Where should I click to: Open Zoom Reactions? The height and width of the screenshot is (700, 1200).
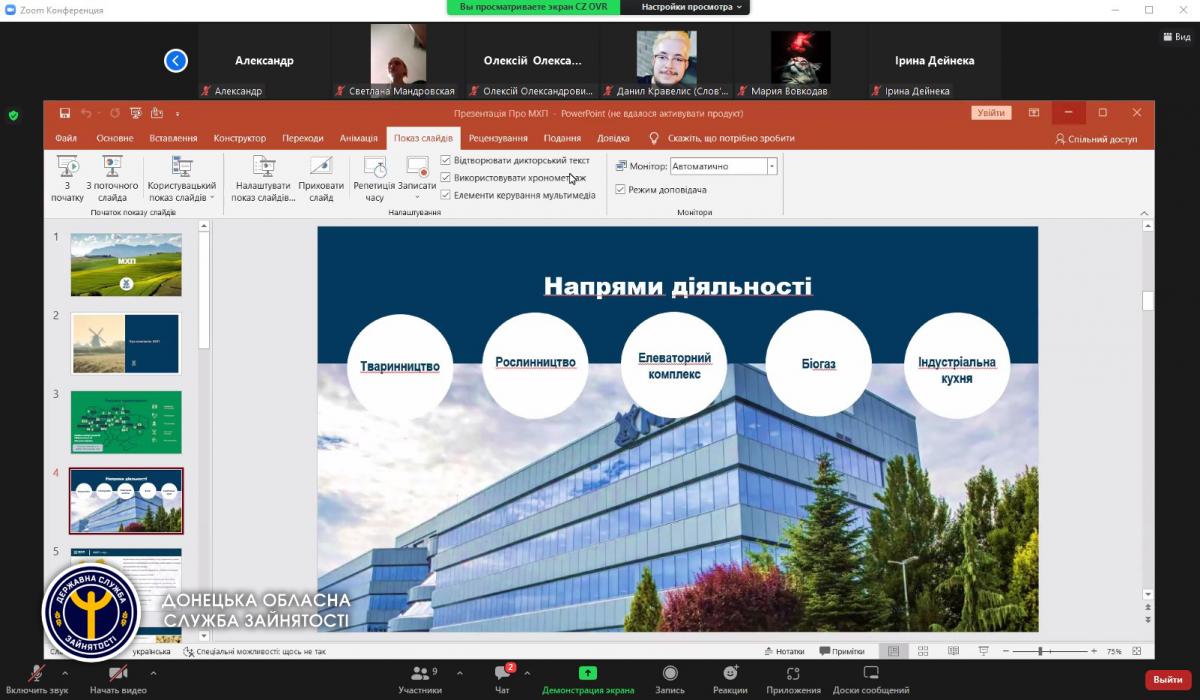[x=730, y=673]
